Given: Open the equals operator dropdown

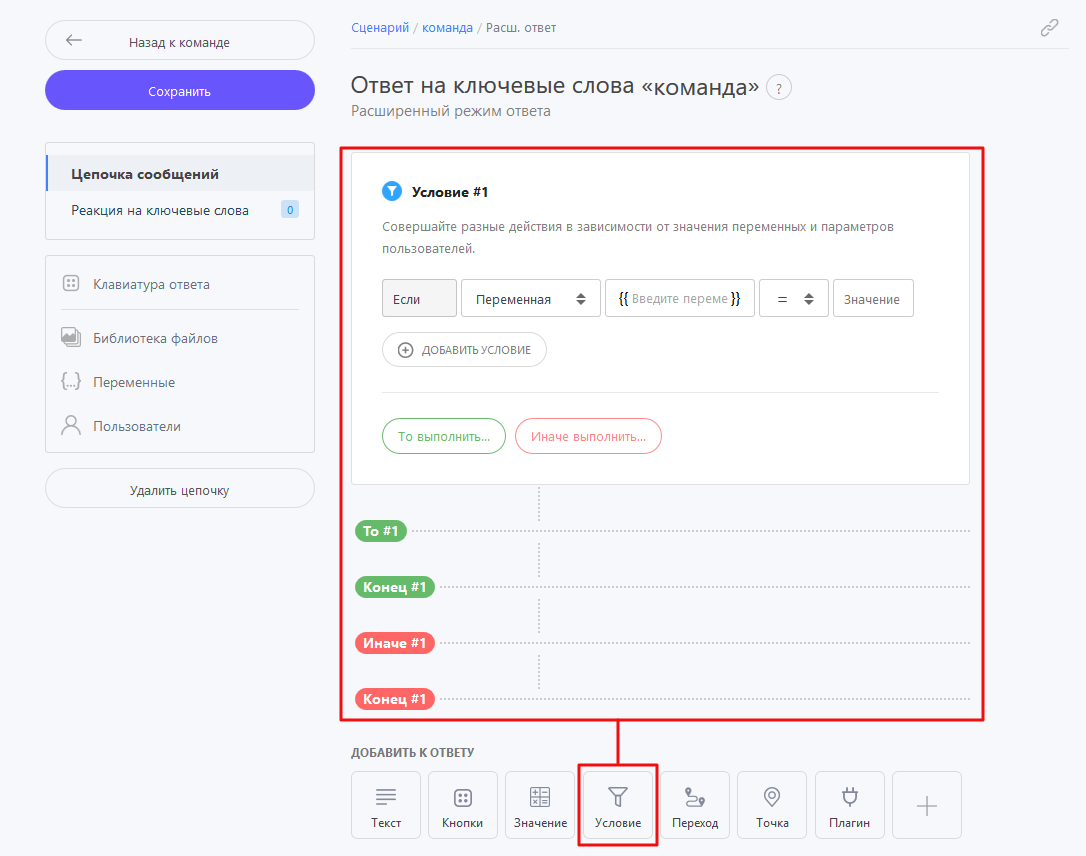Looking at the screenshot, I should [794, 299].
